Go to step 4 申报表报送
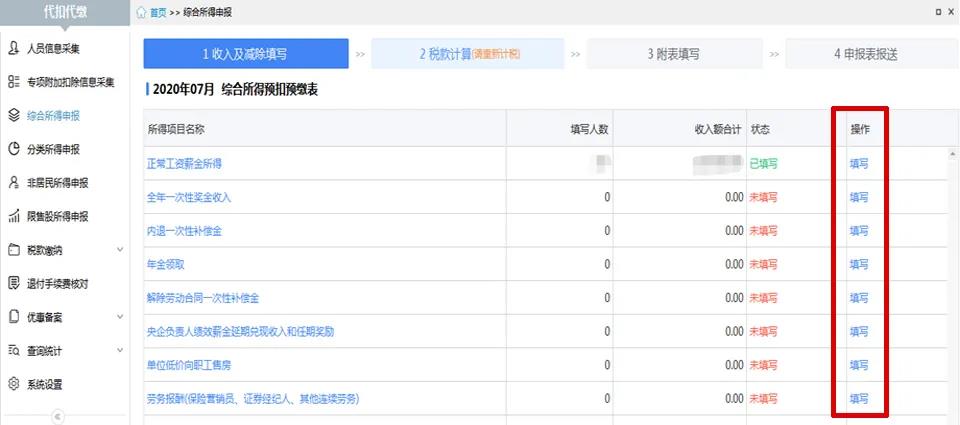 872,54
